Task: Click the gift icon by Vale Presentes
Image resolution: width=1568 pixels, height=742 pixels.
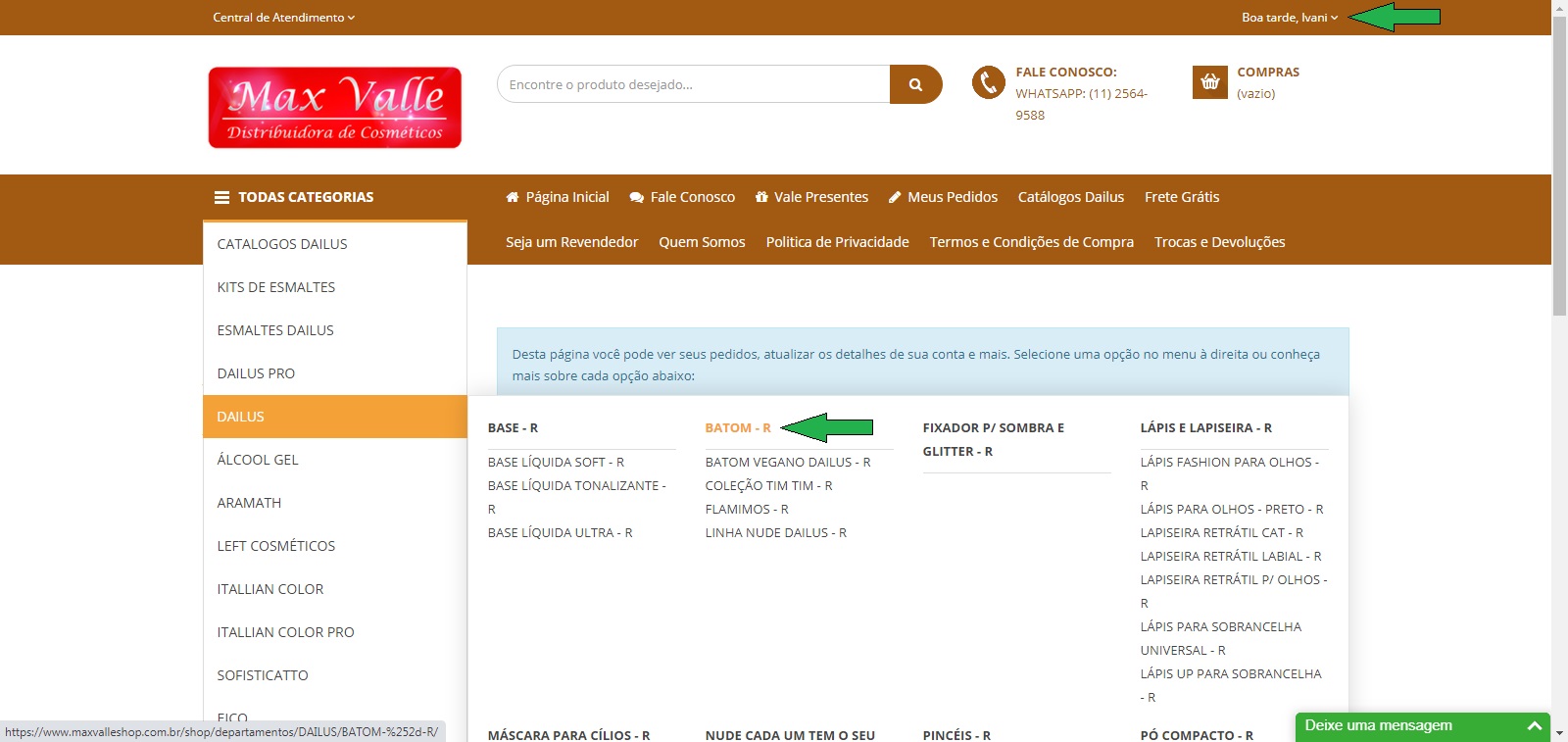Action: coord(761,197)
